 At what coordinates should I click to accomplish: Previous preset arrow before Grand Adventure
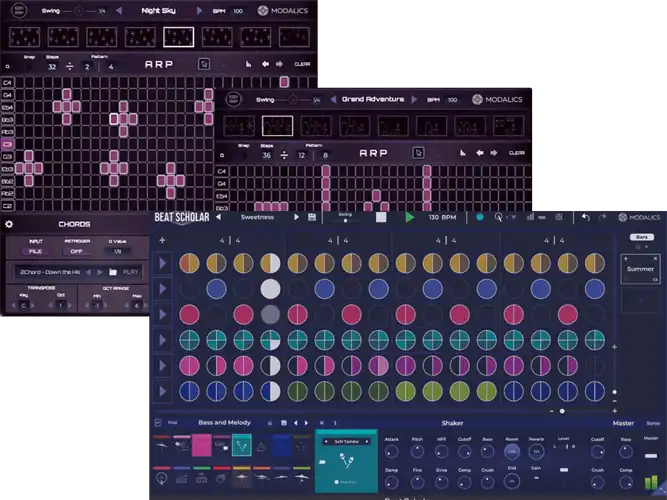[x=333, y=99]
